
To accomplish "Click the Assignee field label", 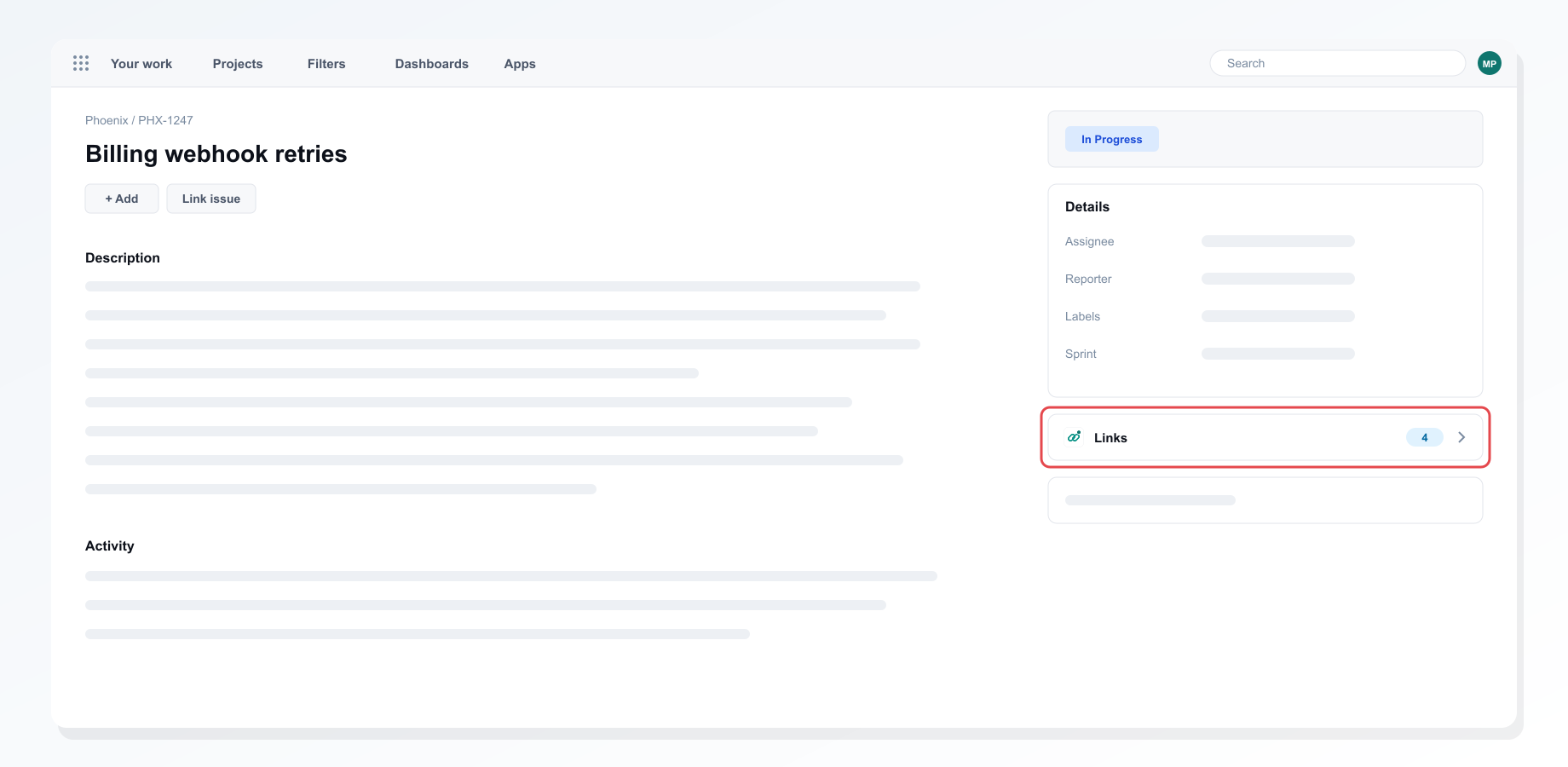I will [x=1089, y=241].
